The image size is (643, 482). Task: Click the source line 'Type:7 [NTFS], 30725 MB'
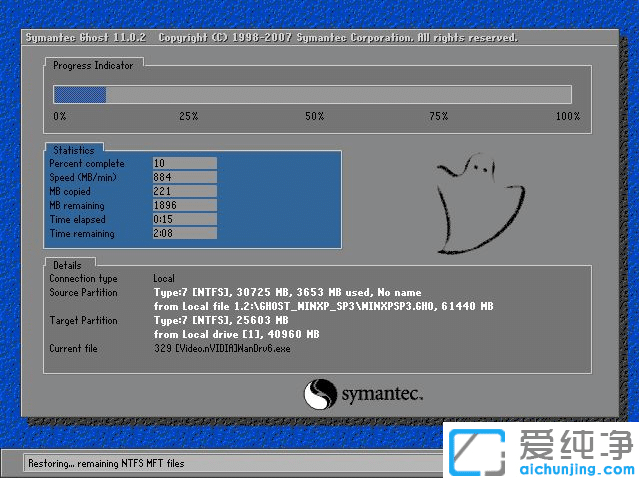pyautogui.click(x=287, y=292)
